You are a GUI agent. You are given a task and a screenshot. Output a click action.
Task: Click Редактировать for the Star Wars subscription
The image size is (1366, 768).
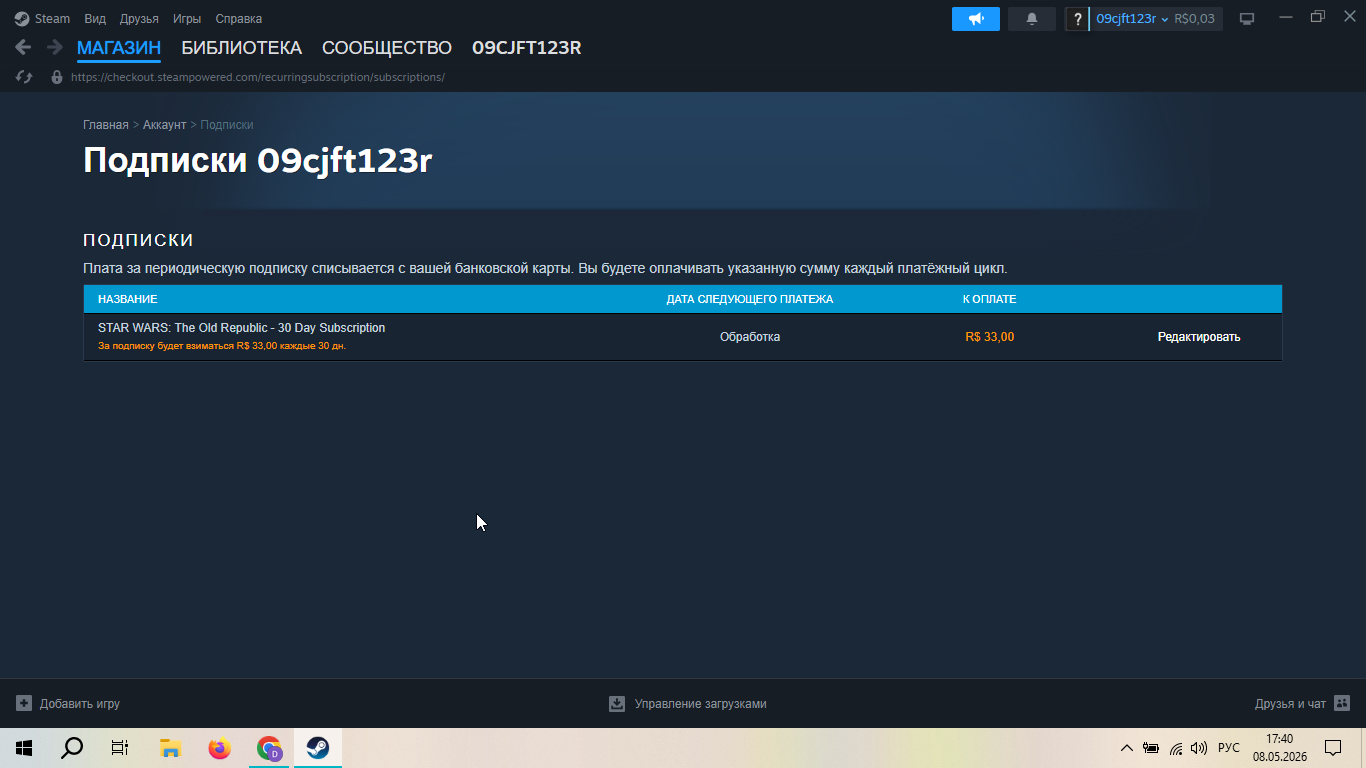tap(1199, 337)
